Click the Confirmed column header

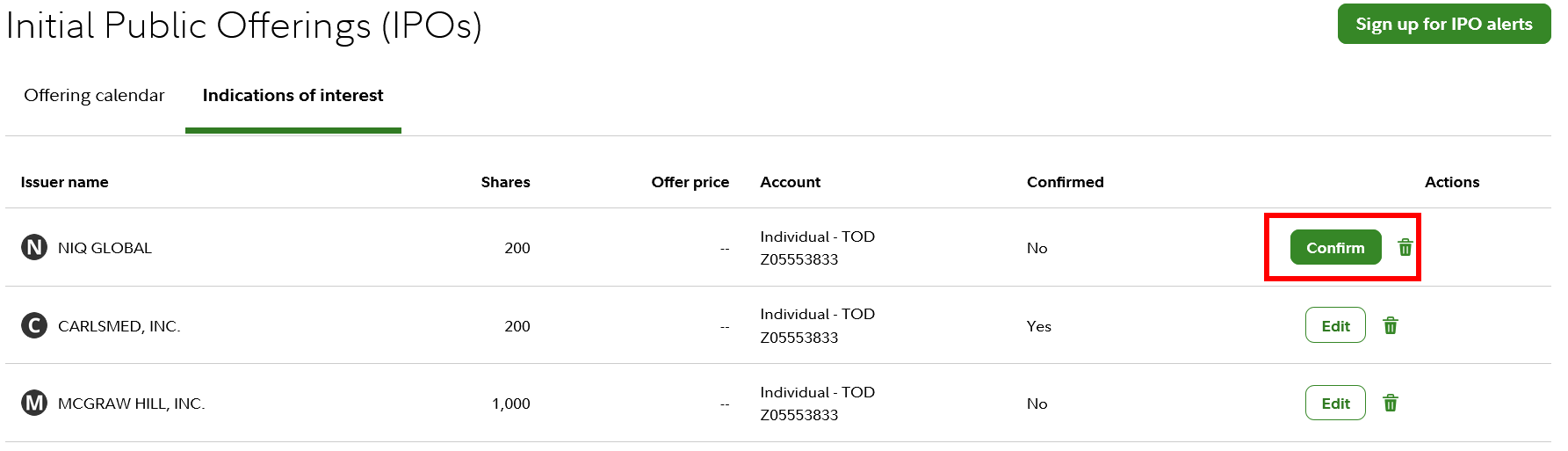coord(1065,182)
